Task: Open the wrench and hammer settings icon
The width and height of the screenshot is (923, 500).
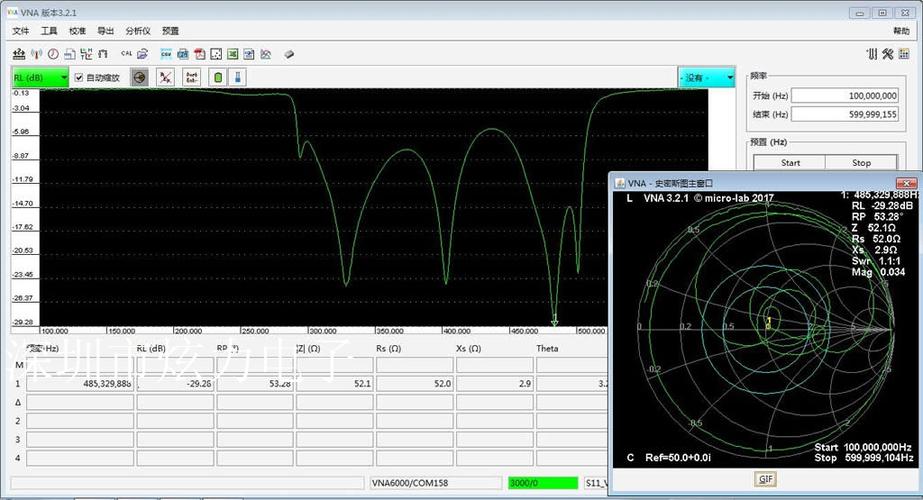Action: pyautogui.click(x=888, y=54)
